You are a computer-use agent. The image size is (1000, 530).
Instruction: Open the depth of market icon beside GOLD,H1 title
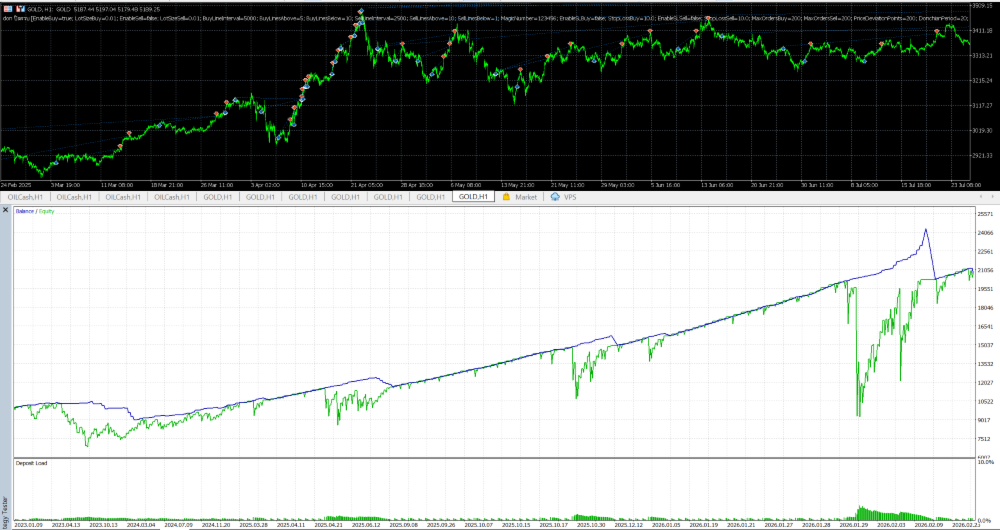tap(18, 10)
